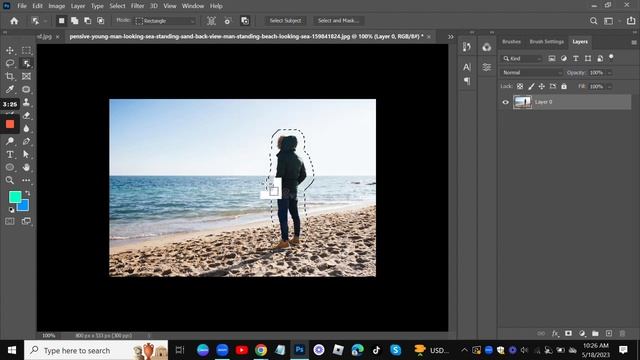The height and width of the screenshot is (360, 640).
Task: Open the Edit Toolbar three-dots button
Action: [x=26, y=180]
